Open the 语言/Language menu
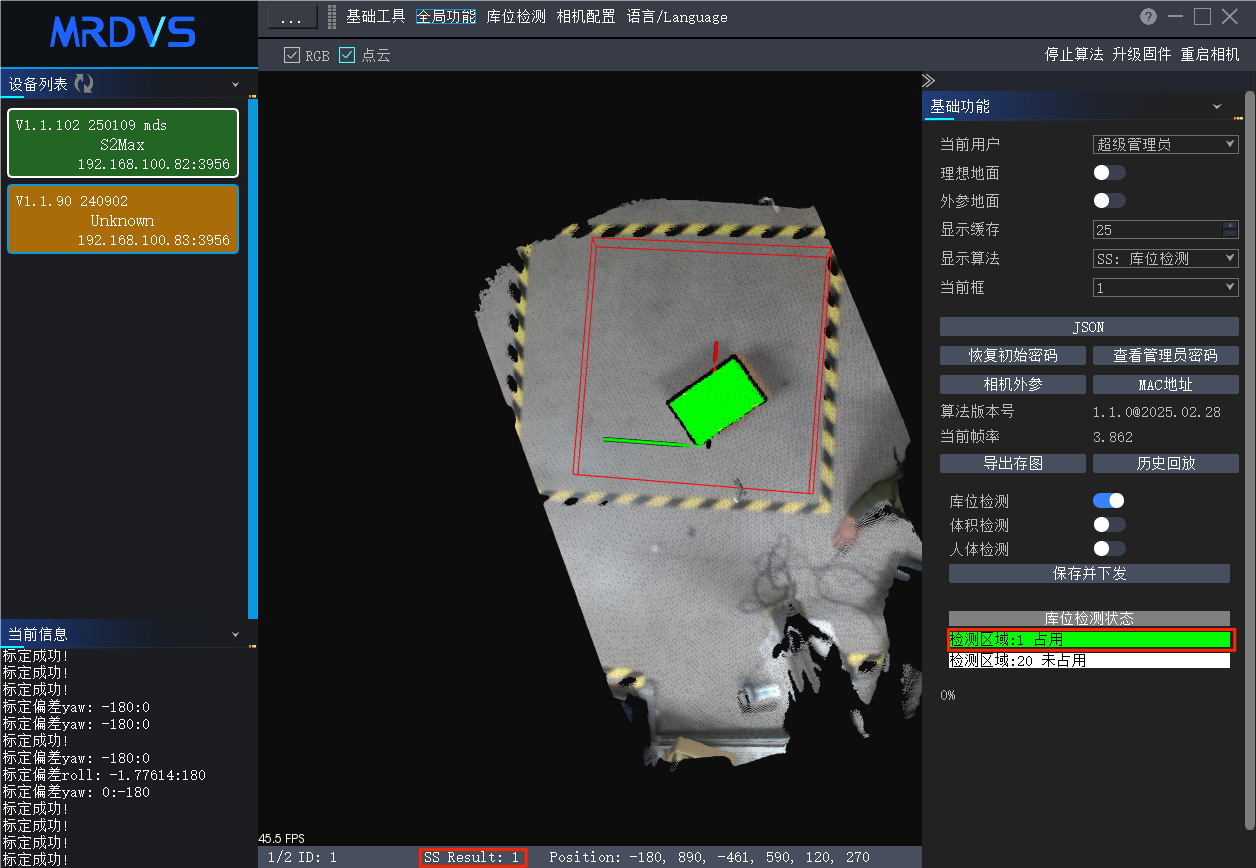 point(677,17)
